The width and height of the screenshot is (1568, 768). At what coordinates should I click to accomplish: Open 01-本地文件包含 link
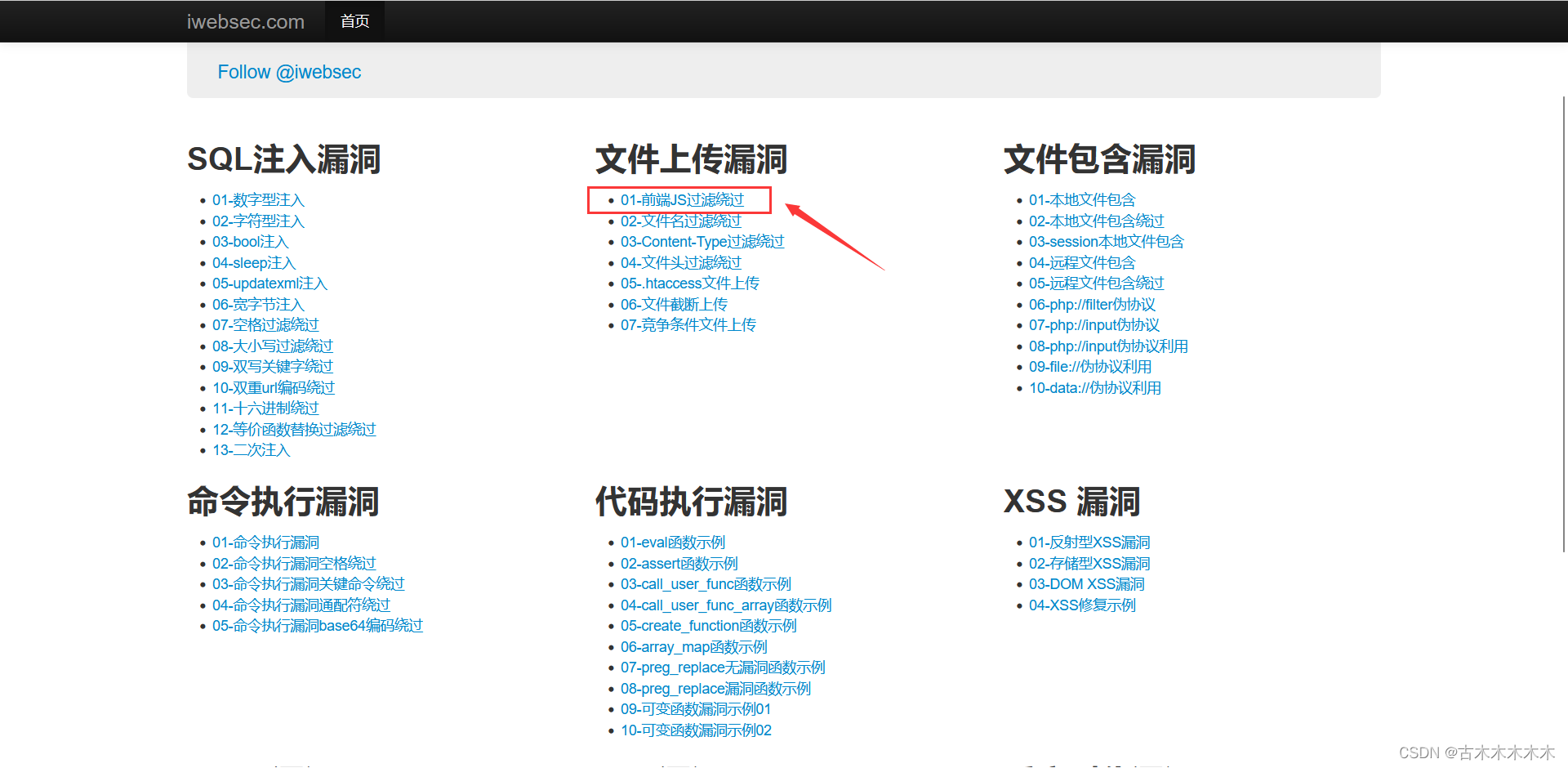pos(1081,200)
